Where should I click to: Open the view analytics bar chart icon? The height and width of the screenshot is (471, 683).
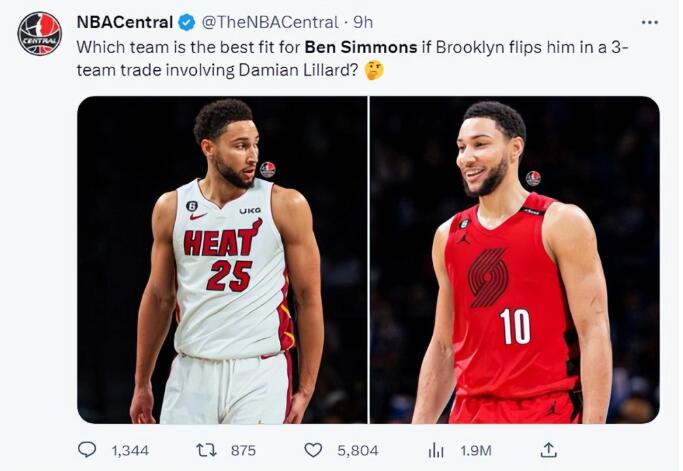click(x=435, y=450)
